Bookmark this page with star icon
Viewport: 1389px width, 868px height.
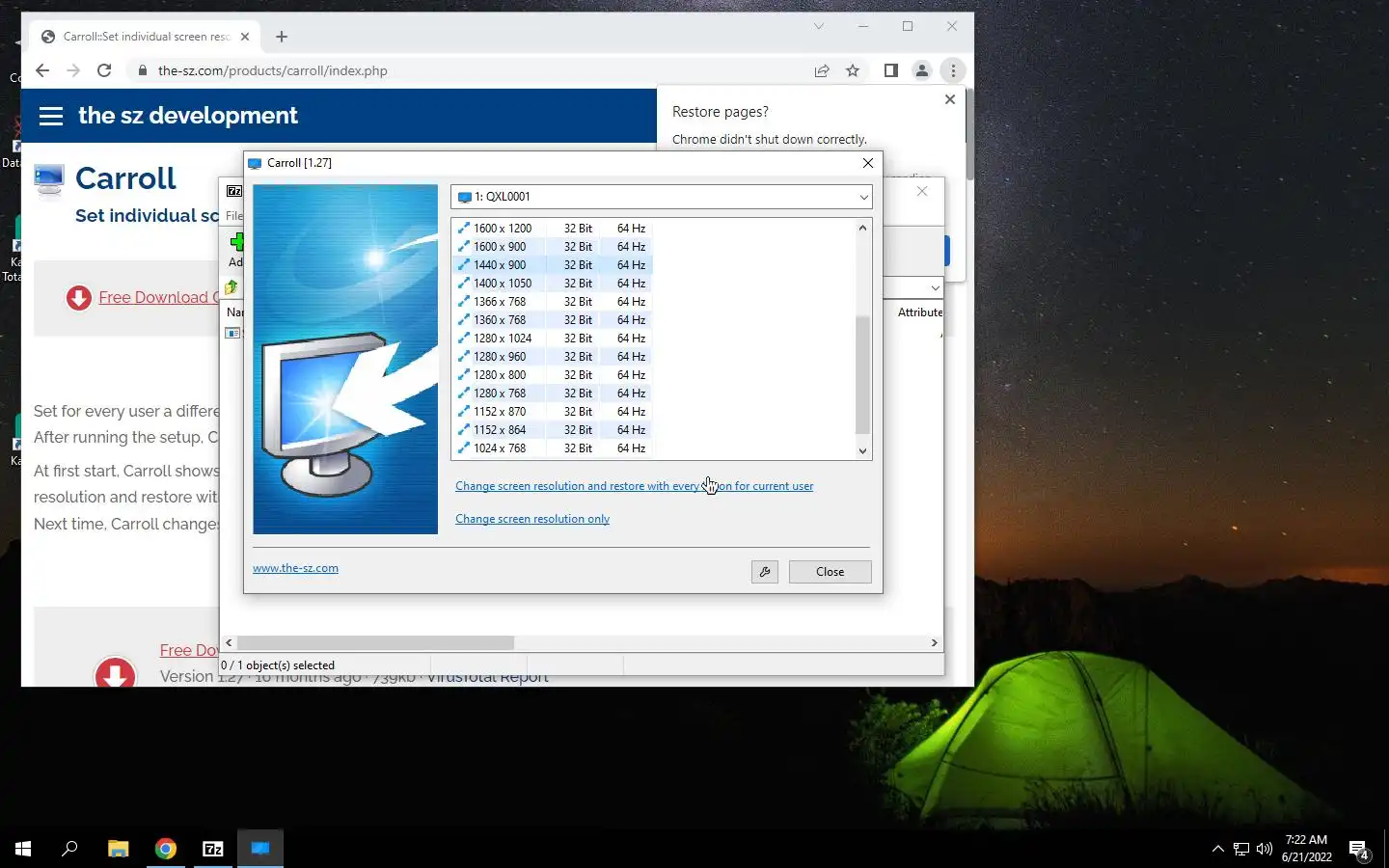[853, 70]
